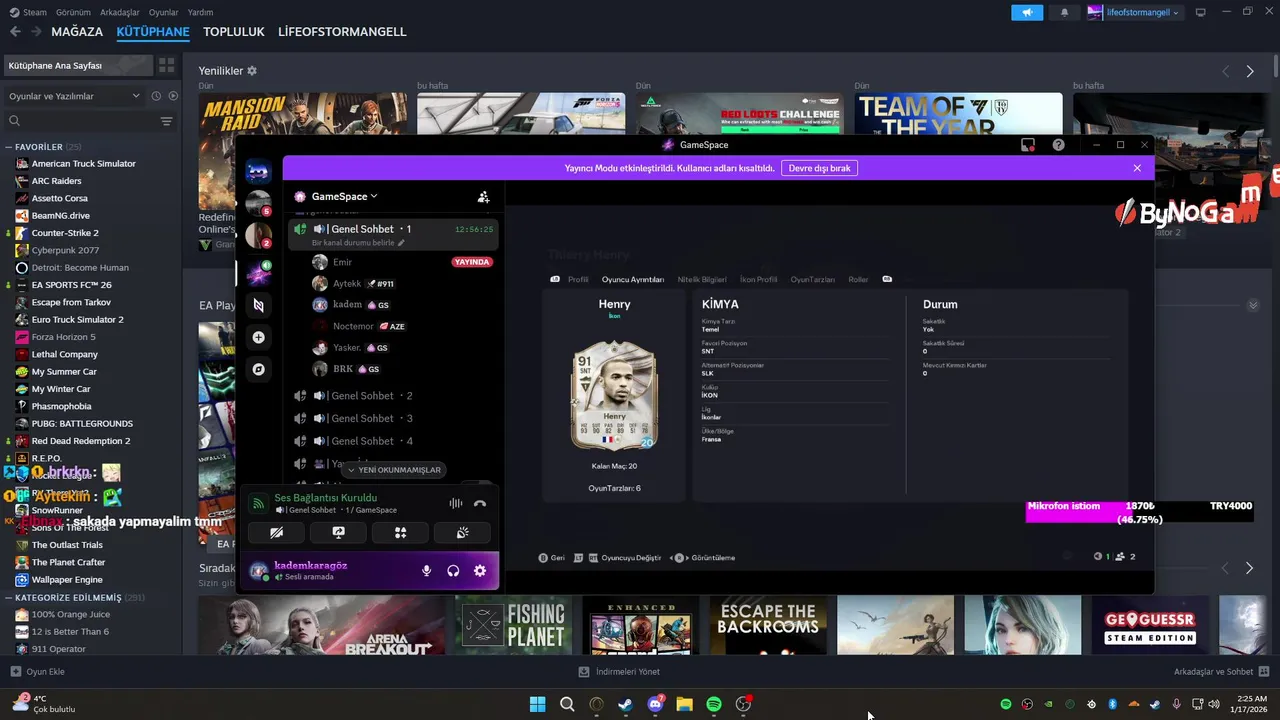Open the Start an Activity button
Viewport: 1280px width, 720px height.
pyautogui.click(x=400, y=533)
